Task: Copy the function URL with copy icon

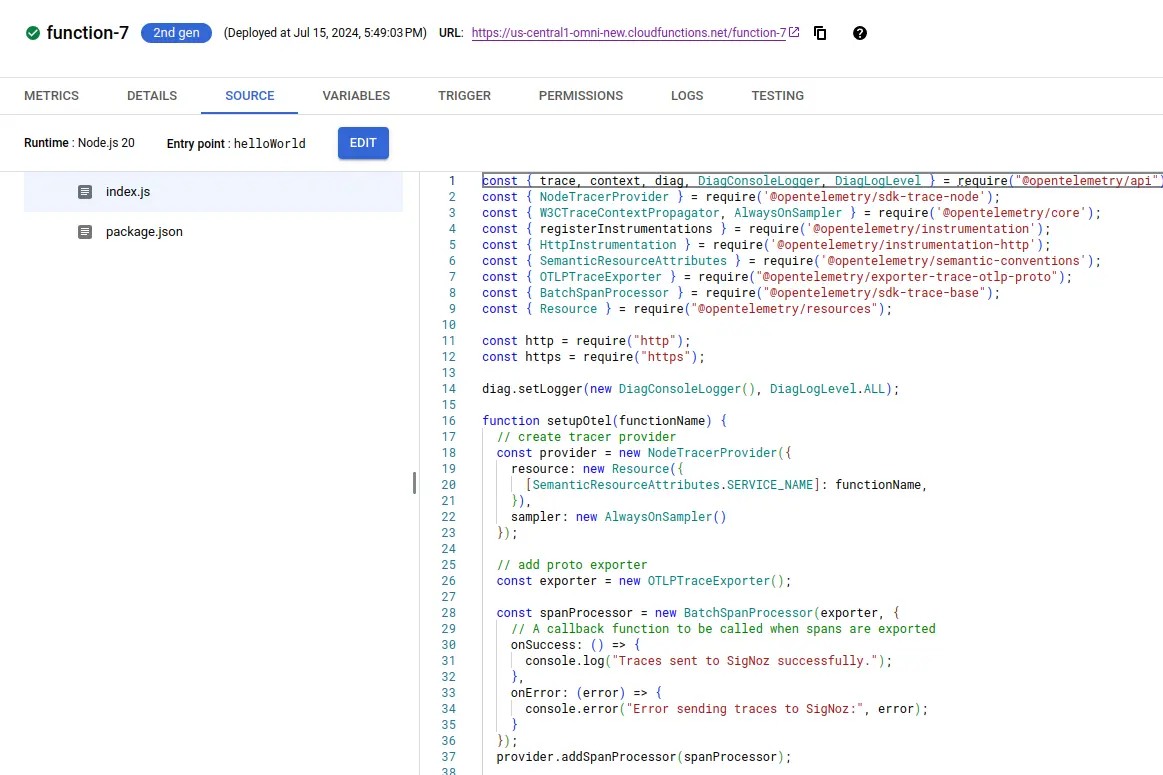Action: 820,33
